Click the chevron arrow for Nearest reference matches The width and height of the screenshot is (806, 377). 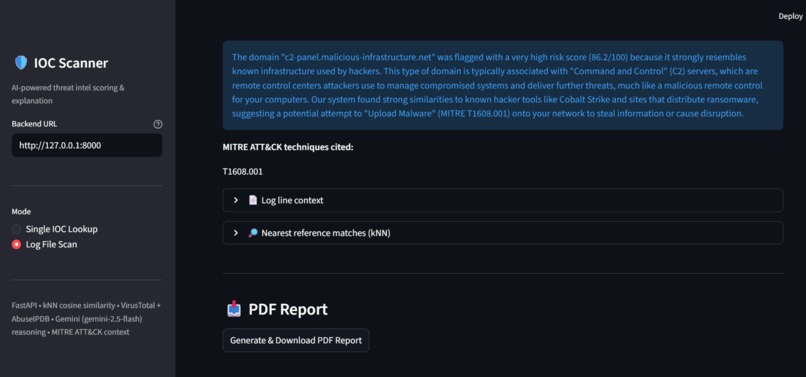[236, 233]
